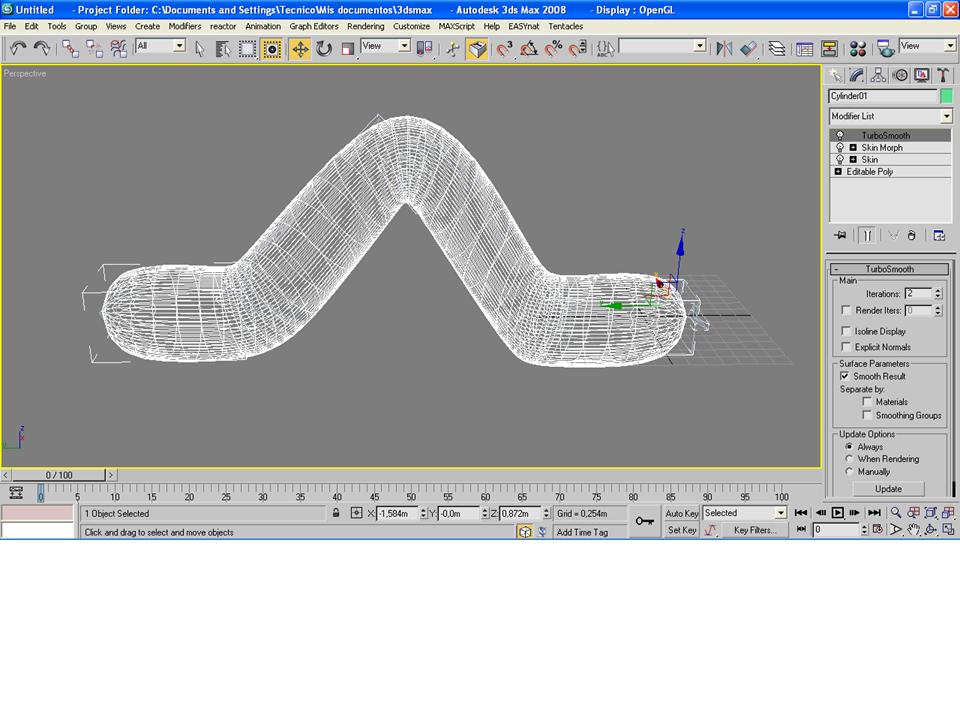Switch to the Hierarchy panel icon
960x720 pixels.
[x=878, y=75]
